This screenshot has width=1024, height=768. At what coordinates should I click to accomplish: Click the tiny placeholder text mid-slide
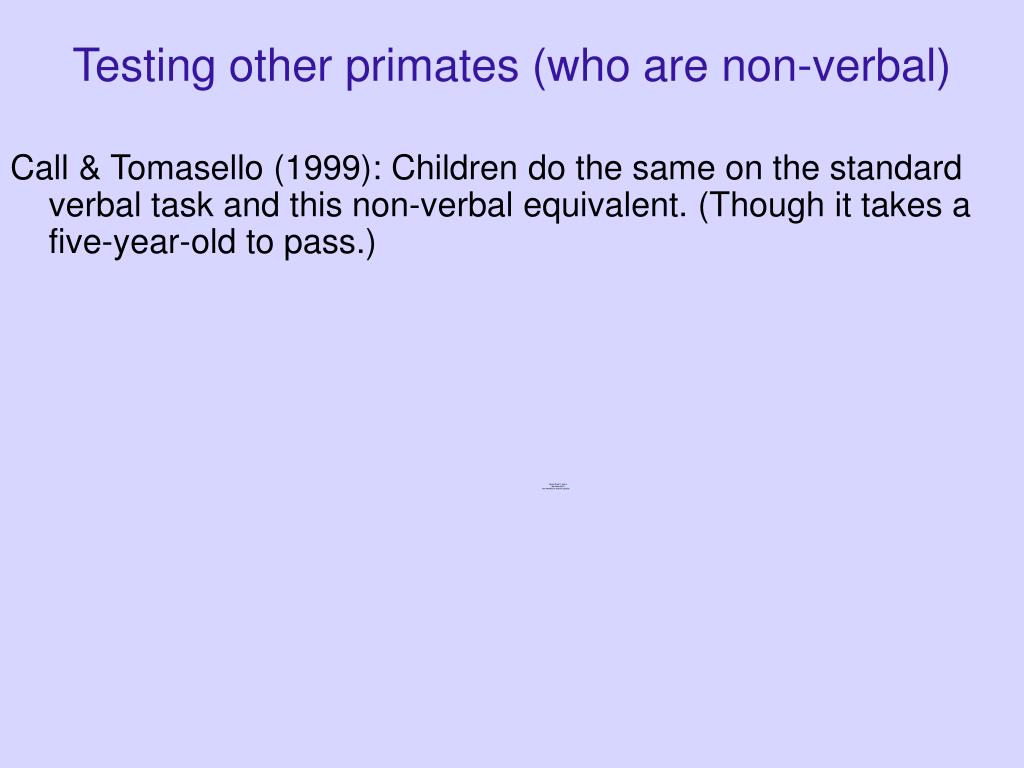[555, 487]
